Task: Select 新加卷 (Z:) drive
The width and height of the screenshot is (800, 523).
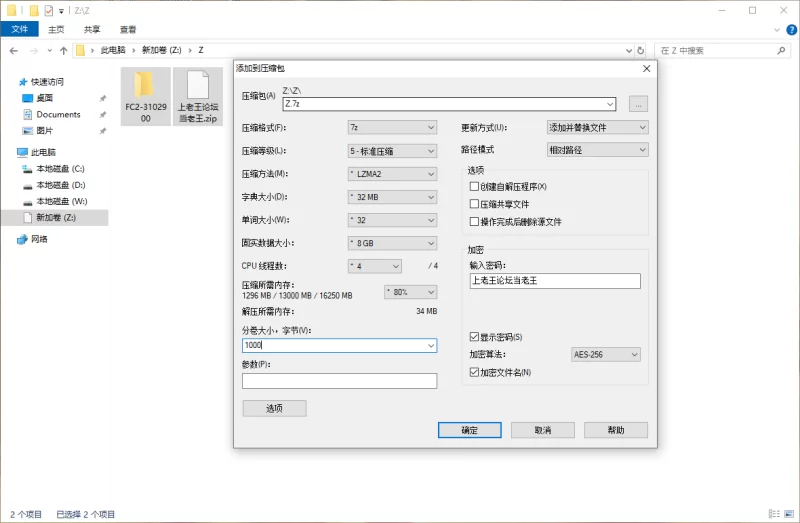Action: point(56,217)
